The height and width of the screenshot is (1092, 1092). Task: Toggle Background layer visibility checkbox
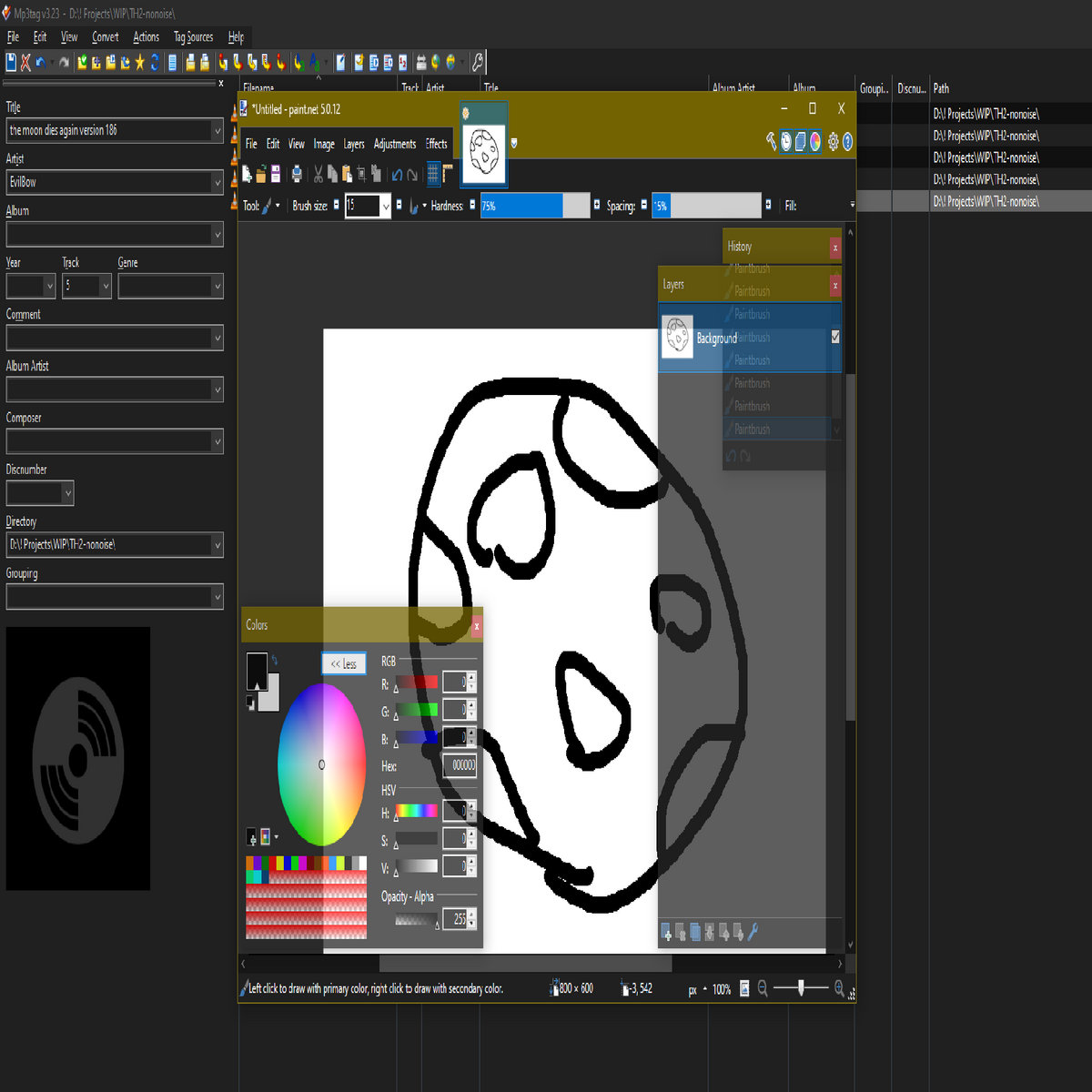(835, 337)
